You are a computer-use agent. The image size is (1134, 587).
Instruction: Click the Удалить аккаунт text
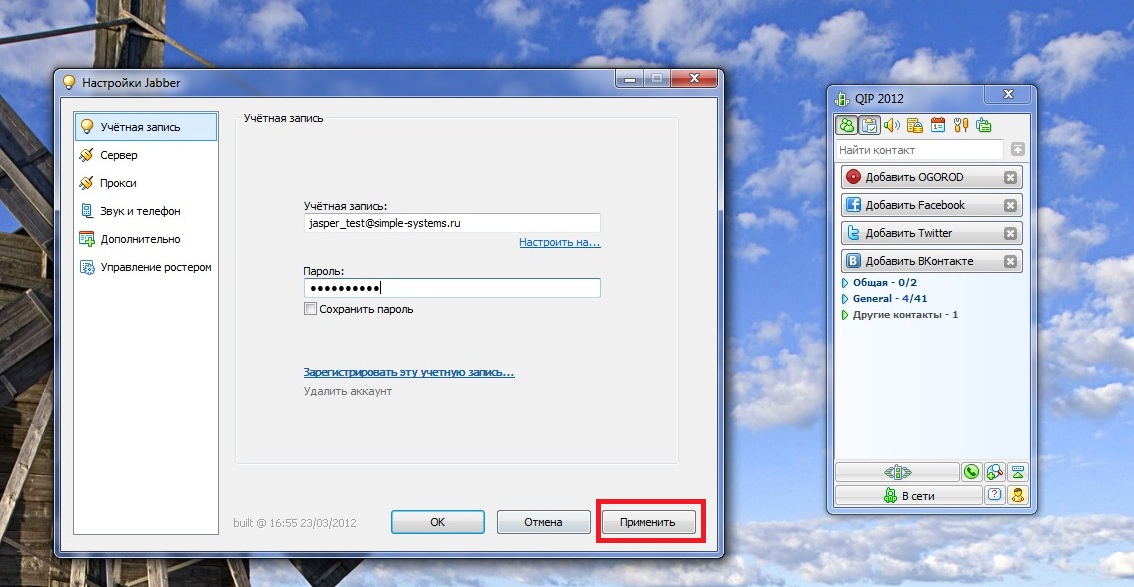tap(348, 391)
